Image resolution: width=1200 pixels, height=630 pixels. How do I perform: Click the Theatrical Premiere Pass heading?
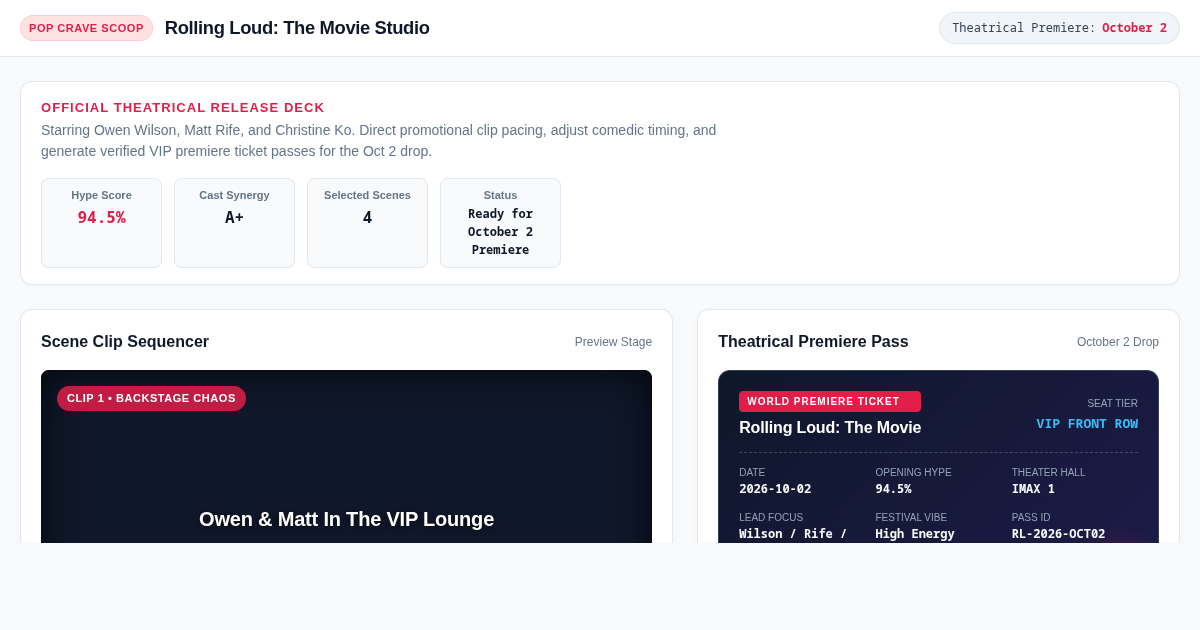pos(813,342)
